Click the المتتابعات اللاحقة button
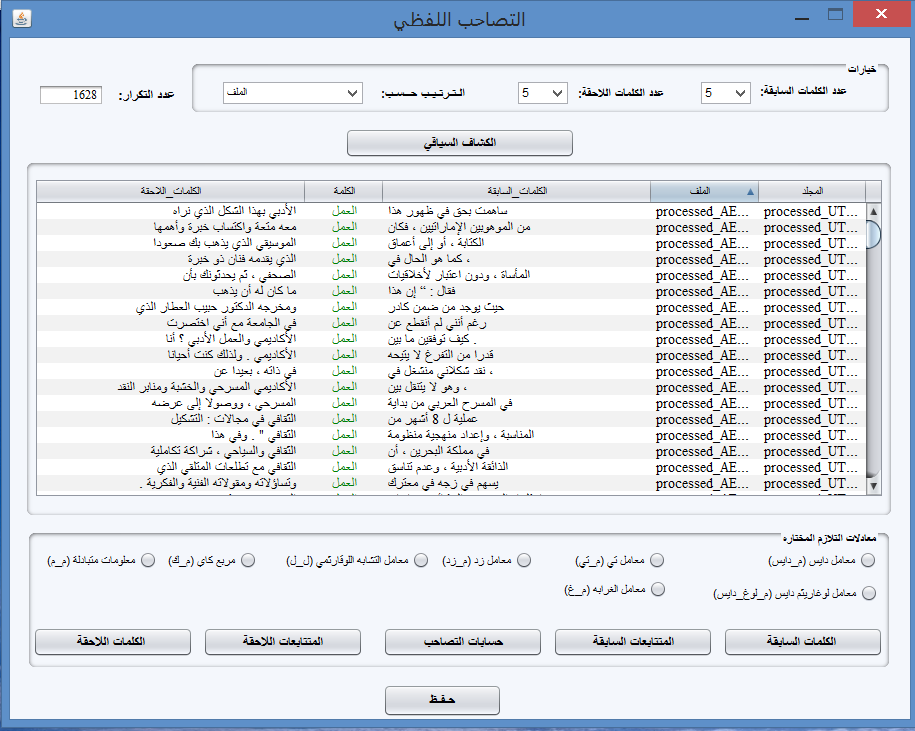Image resolution: width=915 pixels, height=731 pixels. tap(282, 642)
